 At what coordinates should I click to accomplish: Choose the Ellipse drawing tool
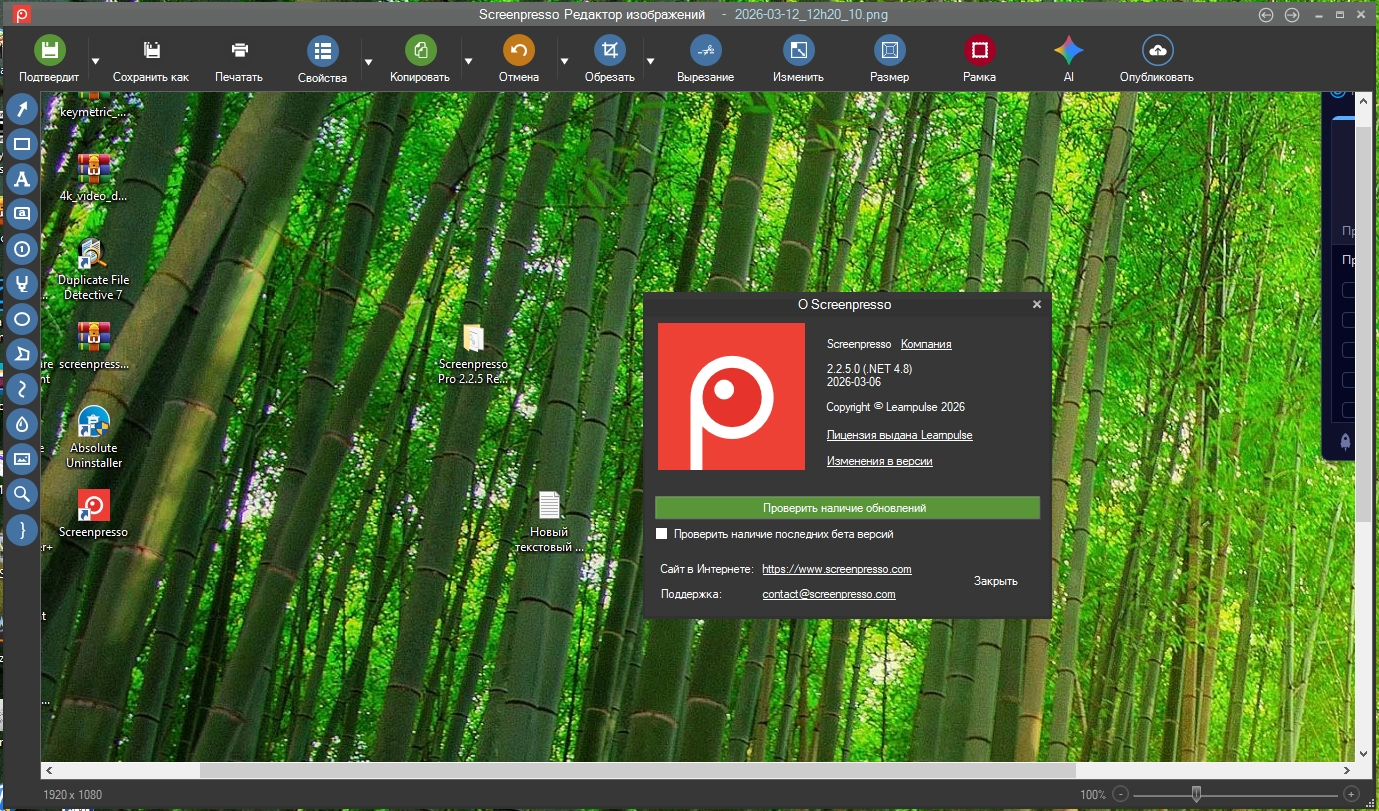(22, 319)
